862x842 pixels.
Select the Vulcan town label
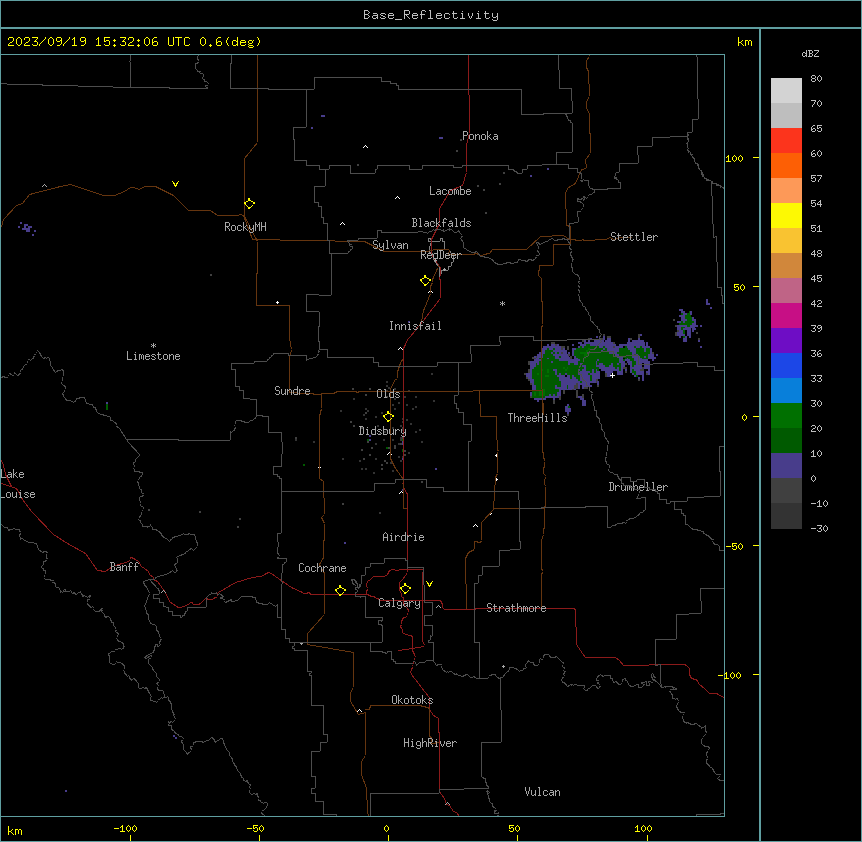pos(542,792)
